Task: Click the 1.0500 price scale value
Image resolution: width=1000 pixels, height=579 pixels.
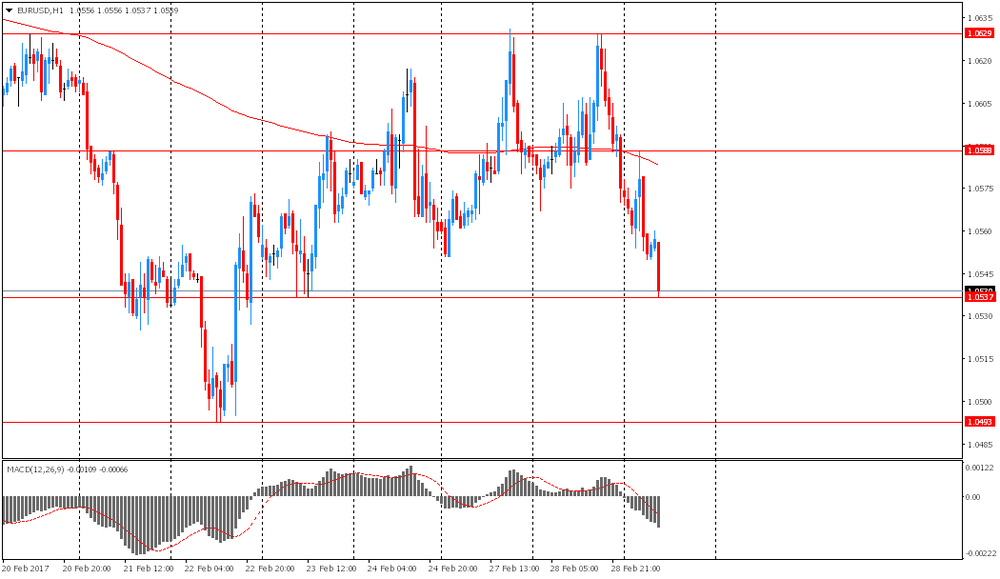Action: pyautogui.click(x=980, y=402)
